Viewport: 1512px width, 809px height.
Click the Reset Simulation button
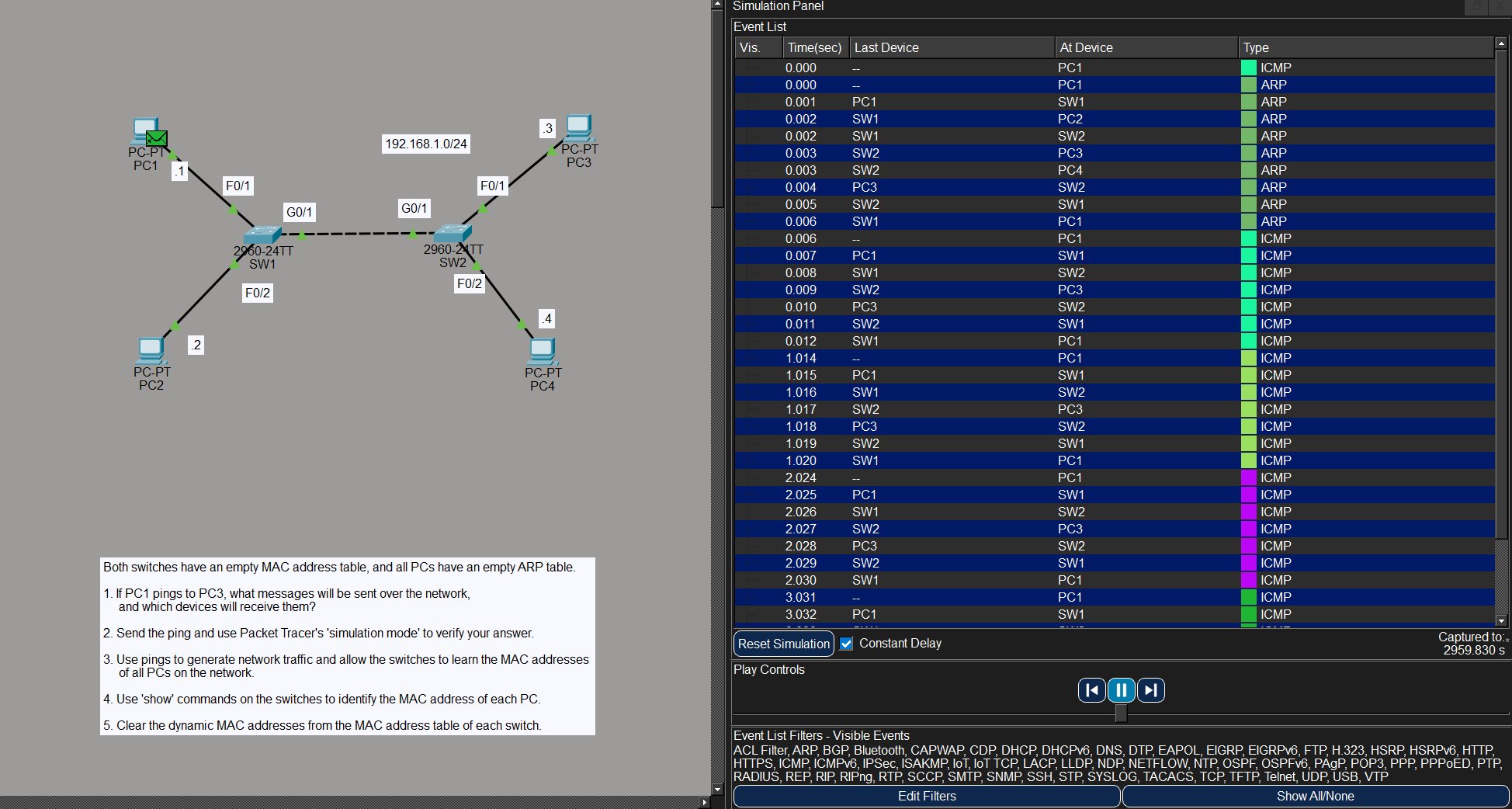pyautogui.click(x=783, y=644)
